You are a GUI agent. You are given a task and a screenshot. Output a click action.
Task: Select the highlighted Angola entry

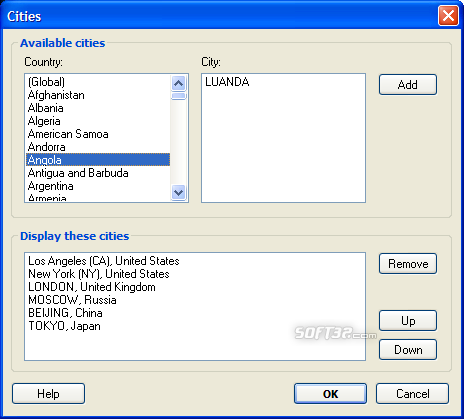(x=98, y=160)
